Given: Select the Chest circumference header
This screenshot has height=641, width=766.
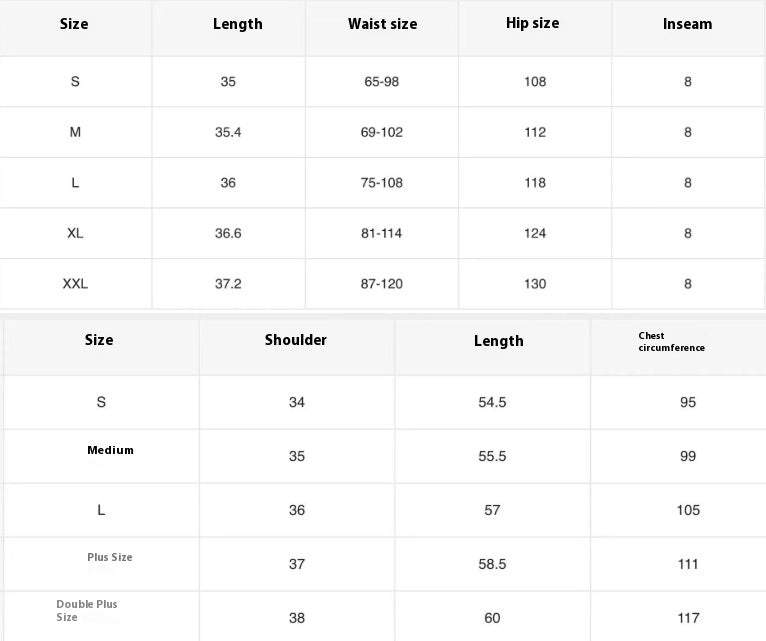Looking at the screenshot, I should pyautogui.click(x=671, y=342).
